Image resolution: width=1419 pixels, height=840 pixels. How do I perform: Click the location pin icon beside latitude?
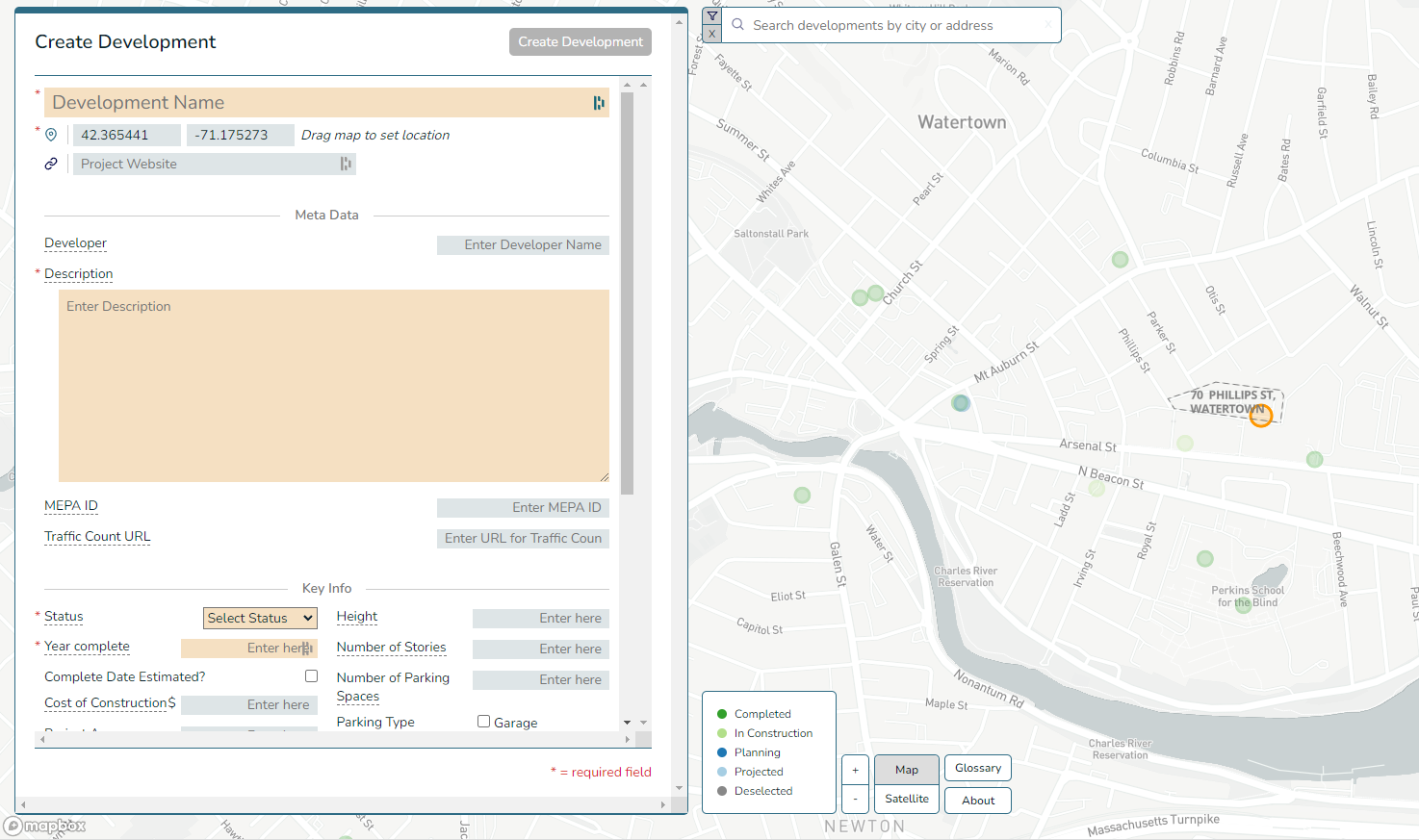[x=51, y=135]
